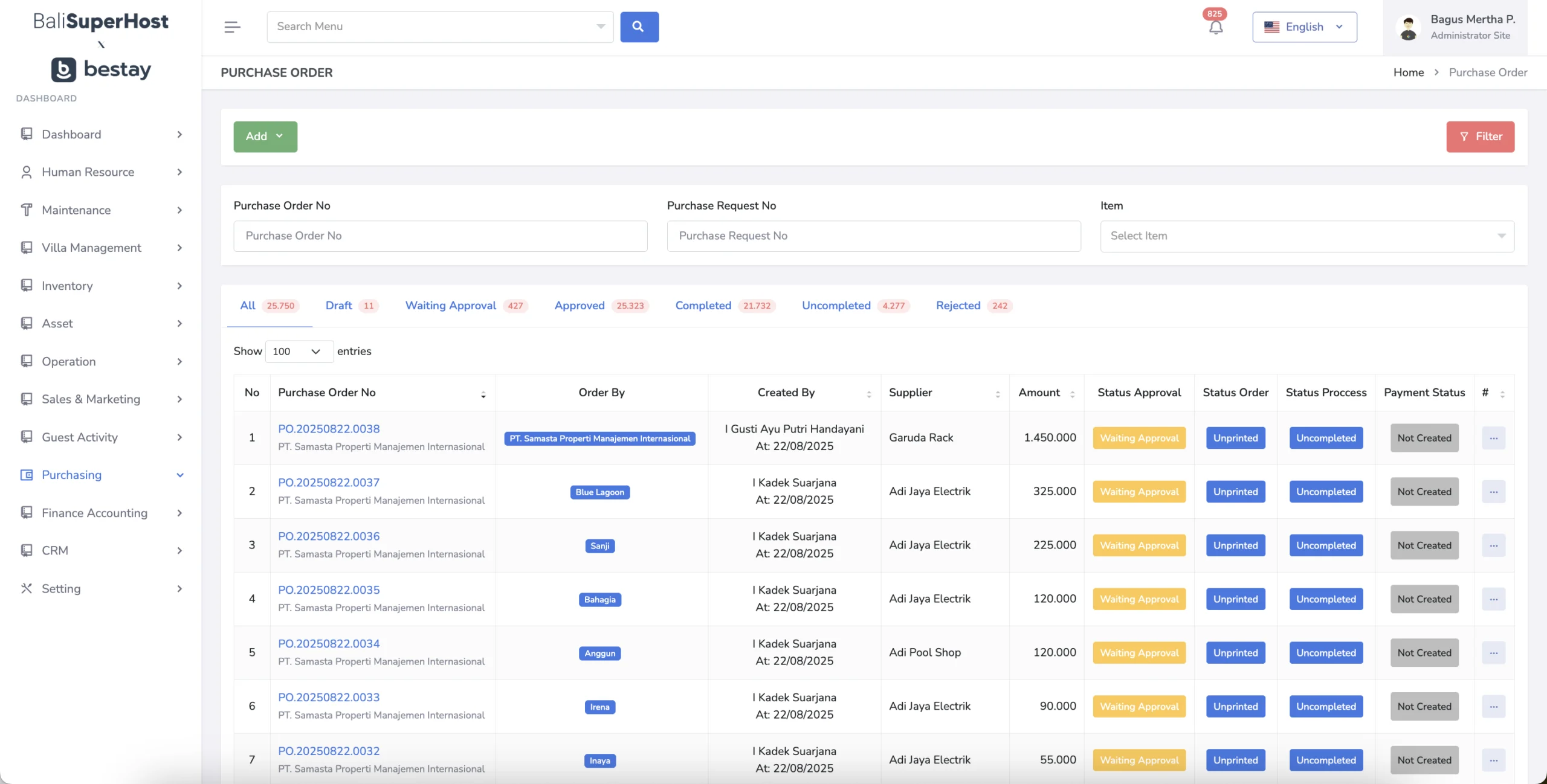Image resolution: width=1547 pixels, height=784 pixels.
Task: Click the Inventory sidebar icon
Action: 26,286
